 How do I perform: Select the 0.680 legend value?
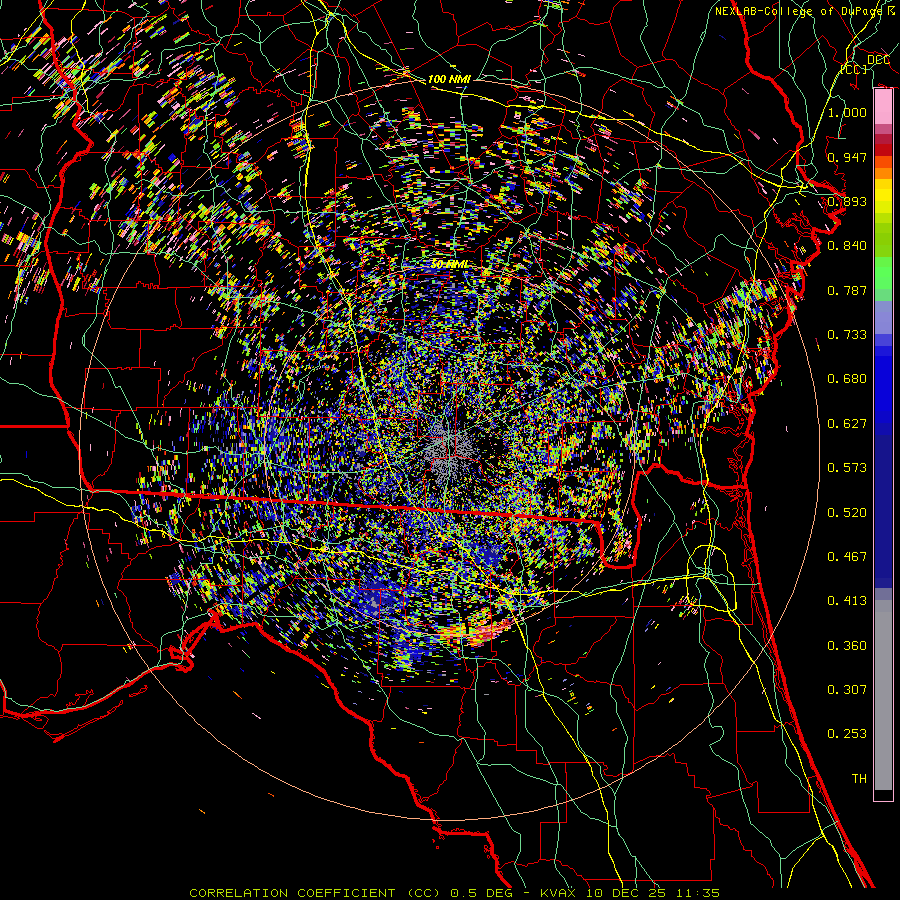tap(847, 379)
